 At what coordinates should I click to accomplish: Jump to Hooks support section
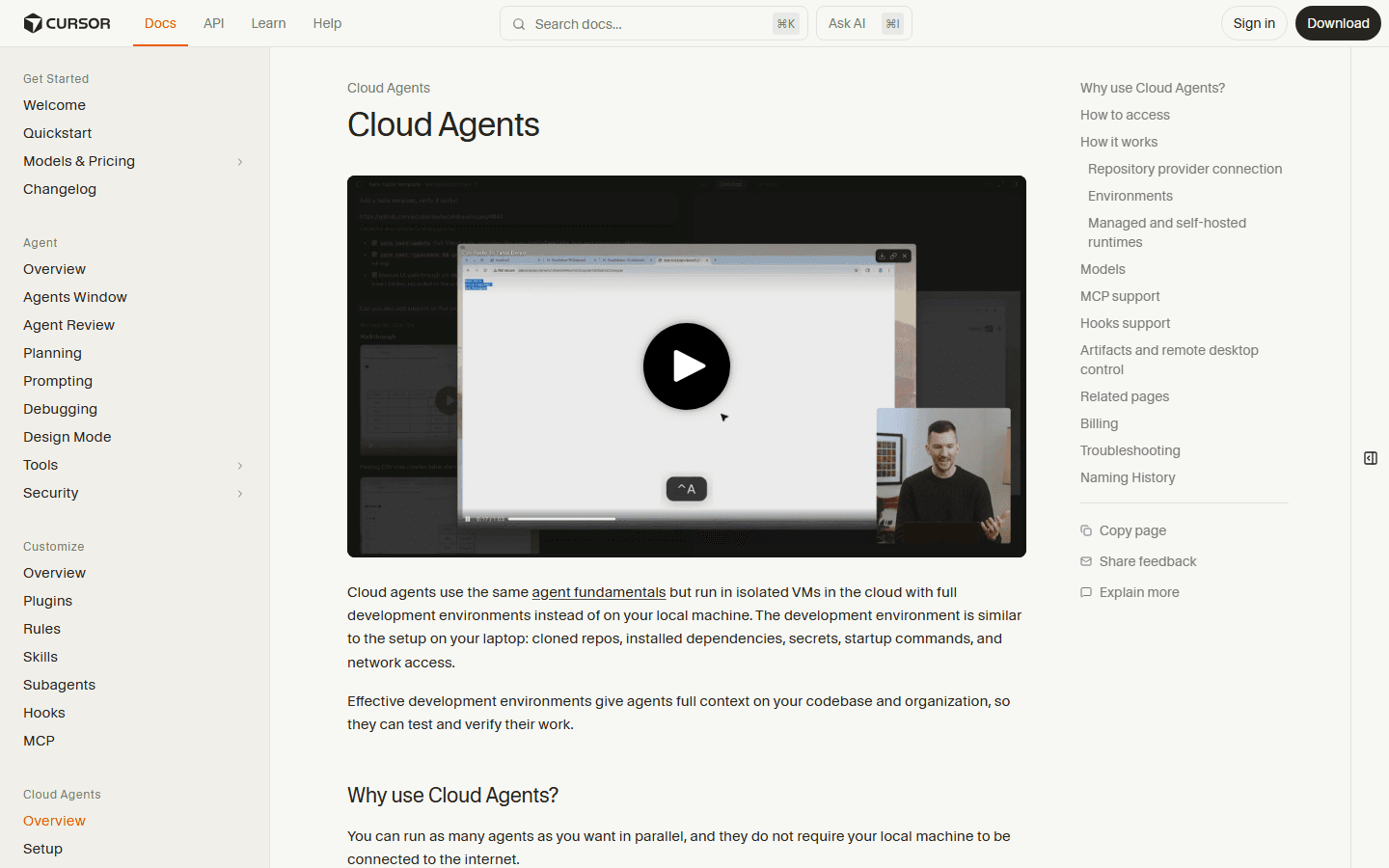(1125, 323)
